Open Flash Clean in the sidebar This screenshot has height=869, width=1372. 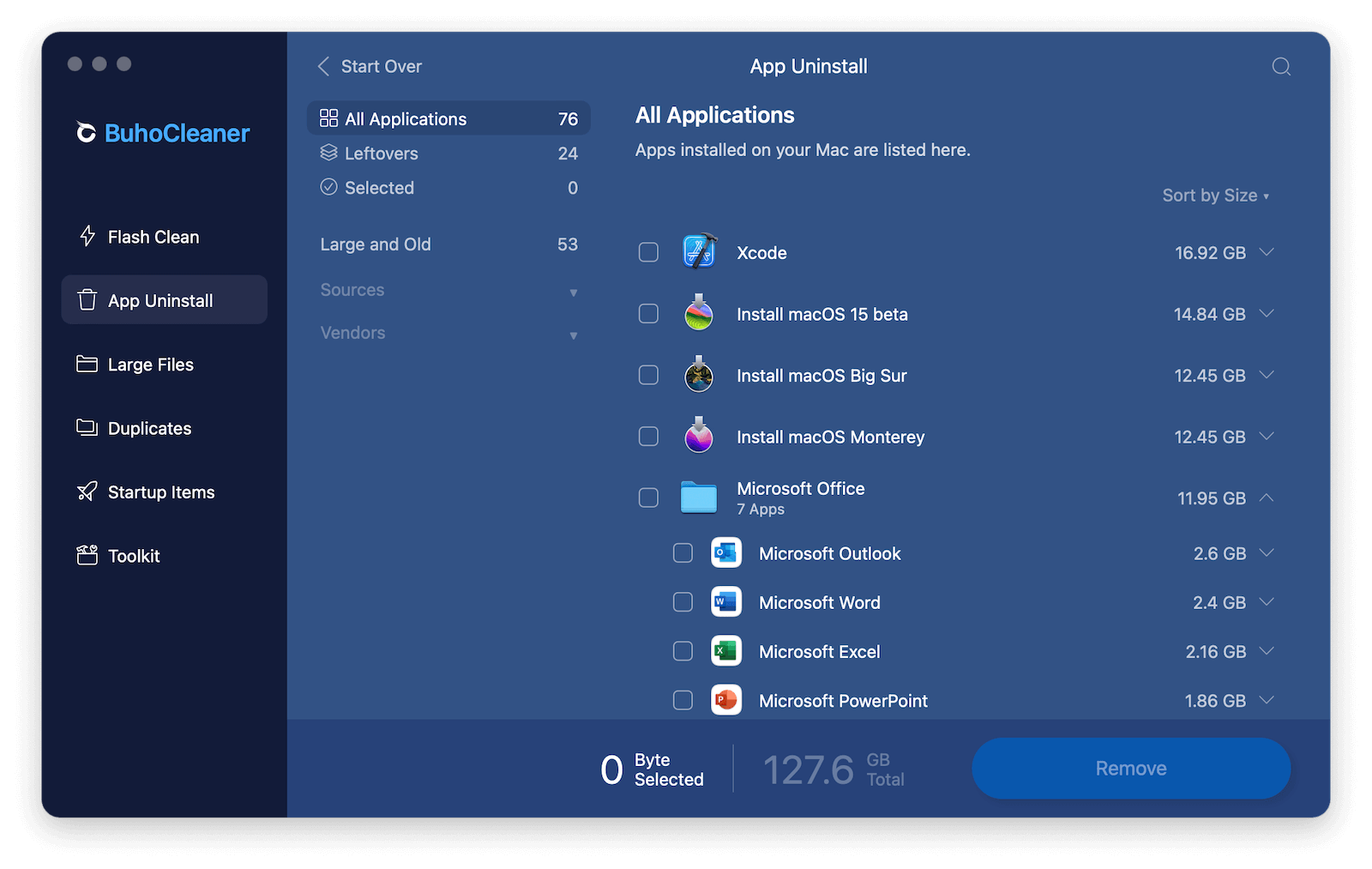pos(164,236)
